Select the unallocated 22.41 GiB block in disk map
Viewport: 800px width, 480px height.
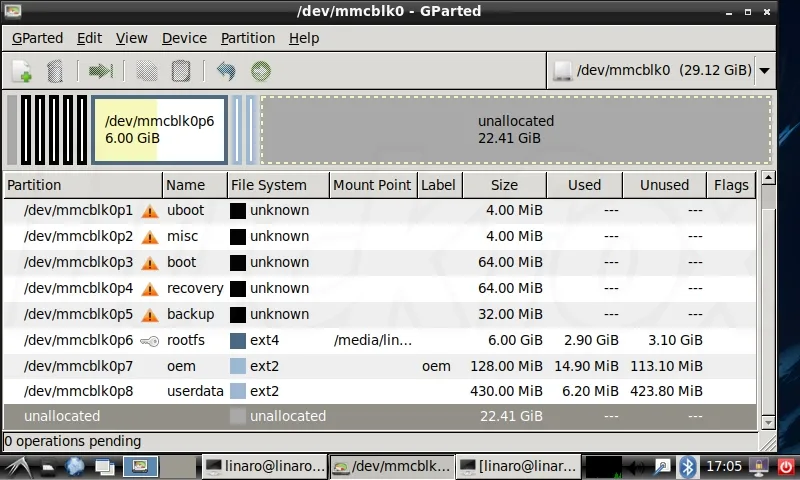click(x=515, y=130)
